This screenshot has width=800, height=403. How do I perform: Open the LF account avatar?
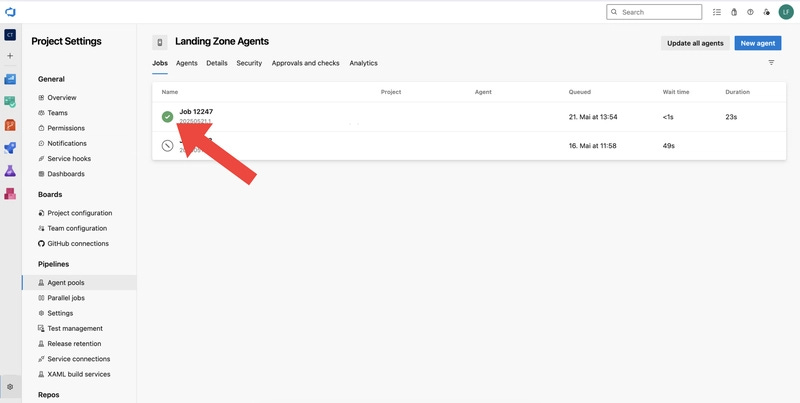(x=786, y=12)
